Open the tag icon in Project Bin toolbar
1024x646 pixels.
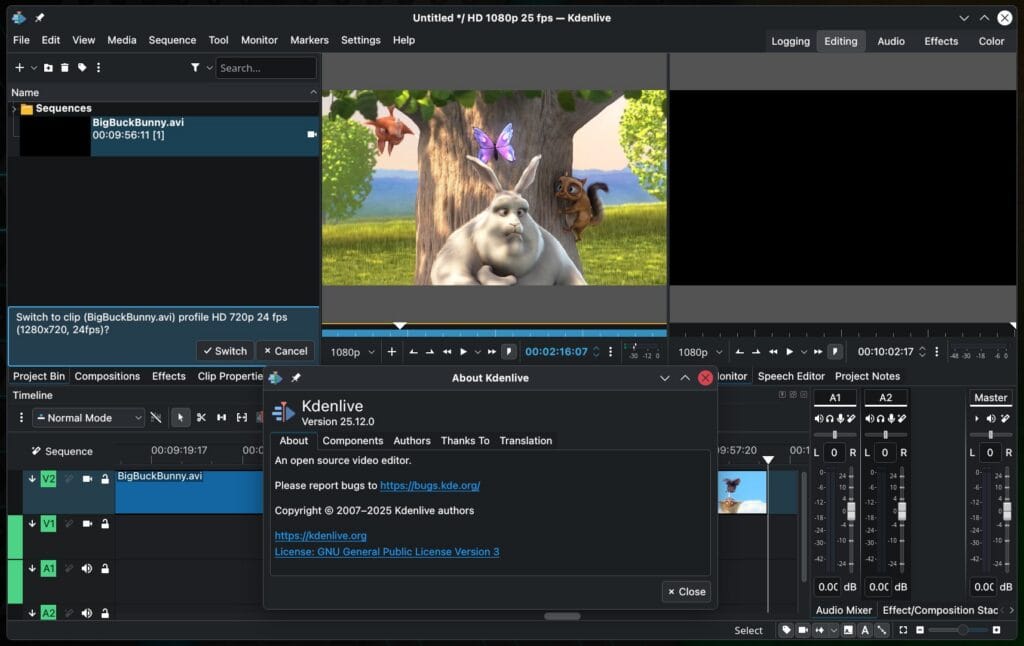(x=81, y=67)
